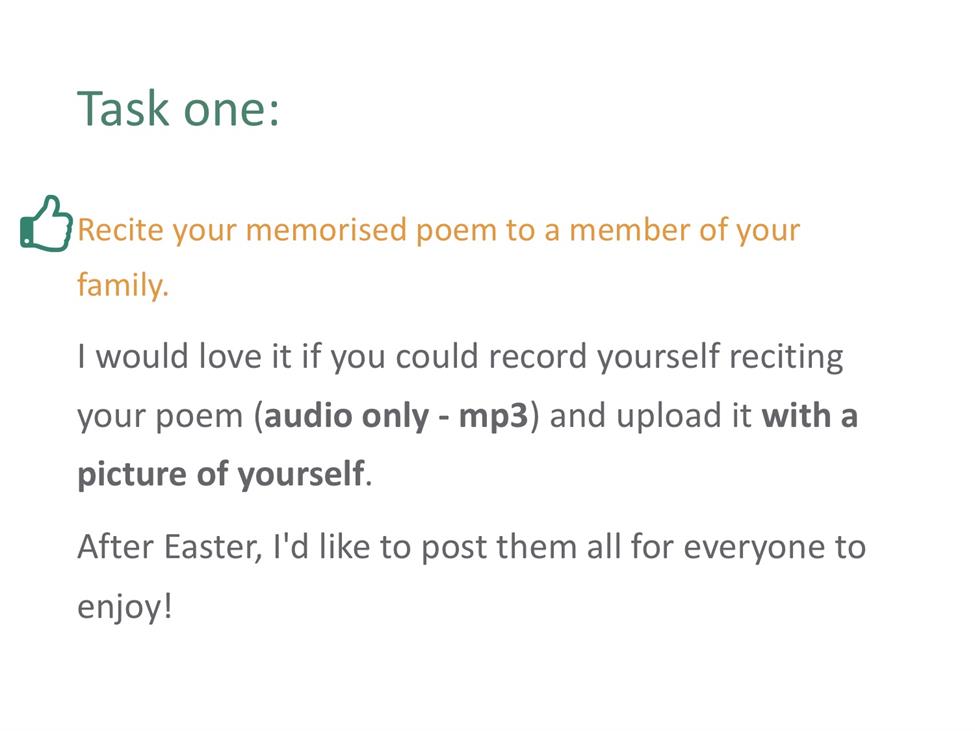975x731 pixels.
Task: Click the word 'Easter,'
Action: pos(213,547)
